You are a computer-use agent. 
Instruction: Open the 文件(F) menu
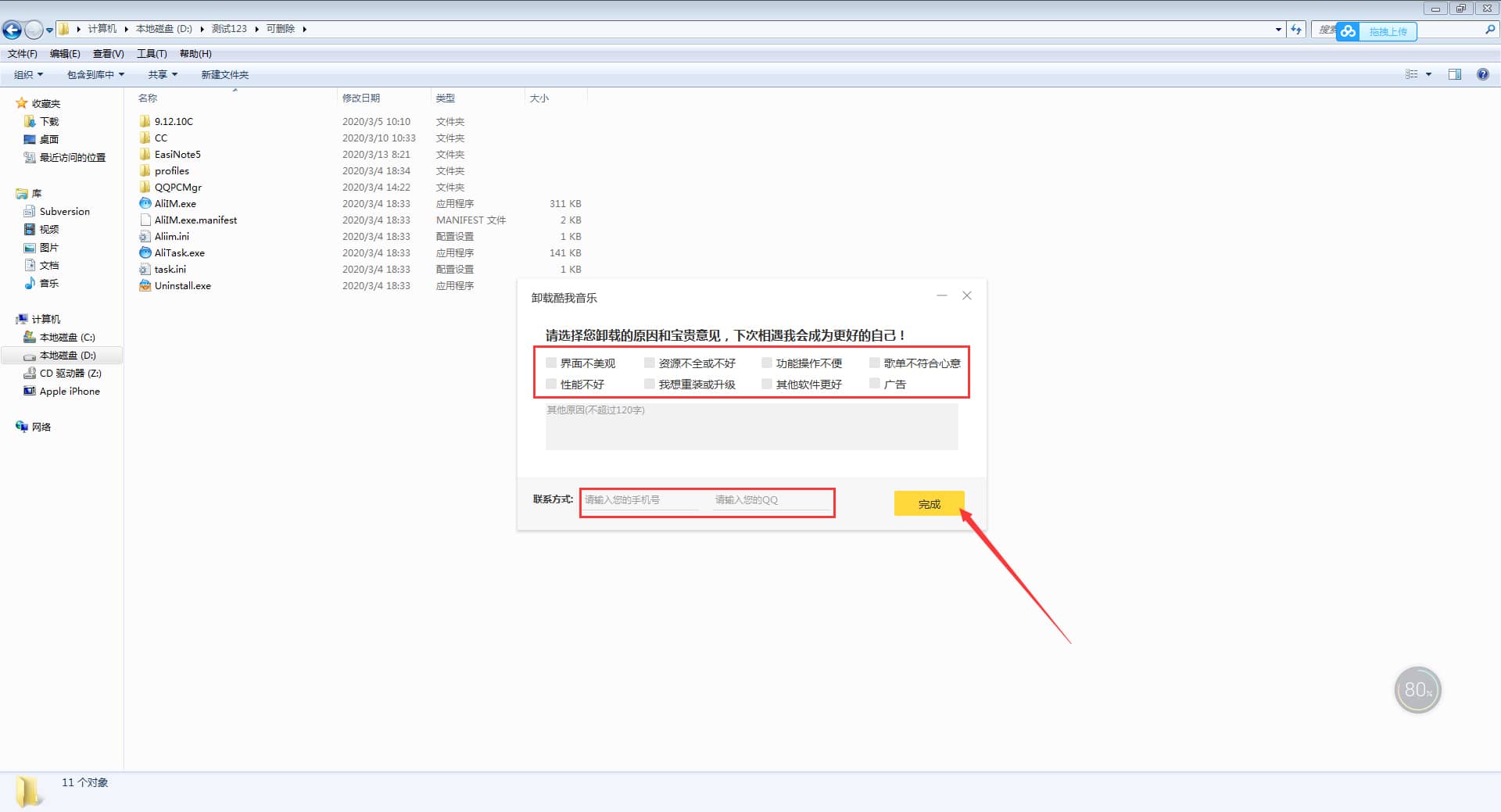point(21,53)
